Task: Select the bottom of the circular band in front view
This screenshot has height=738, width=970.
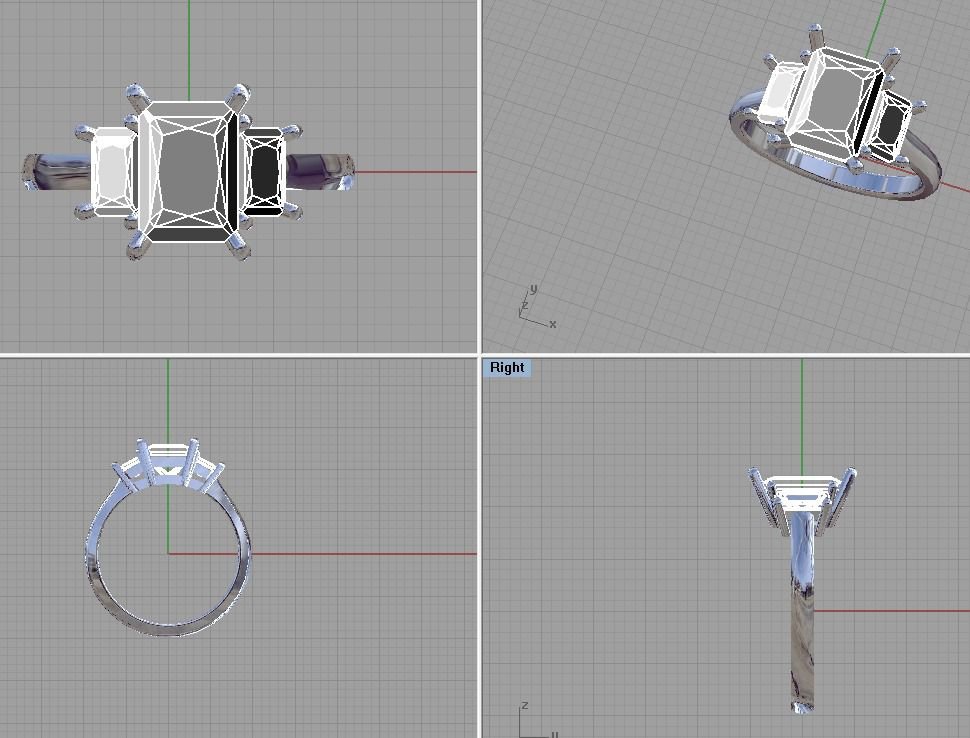Action: (x=167, y=629)
